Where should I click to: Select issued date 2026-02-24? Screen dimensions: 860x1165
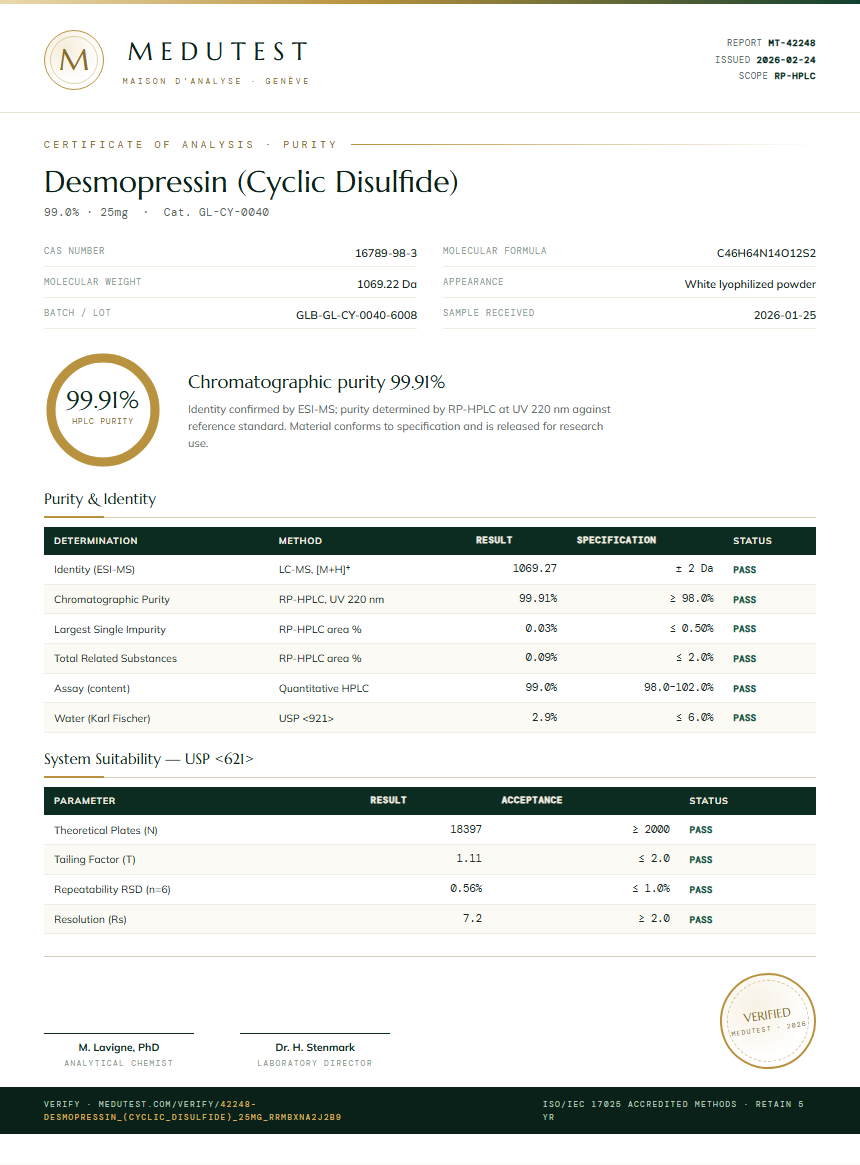coord(786,59)
